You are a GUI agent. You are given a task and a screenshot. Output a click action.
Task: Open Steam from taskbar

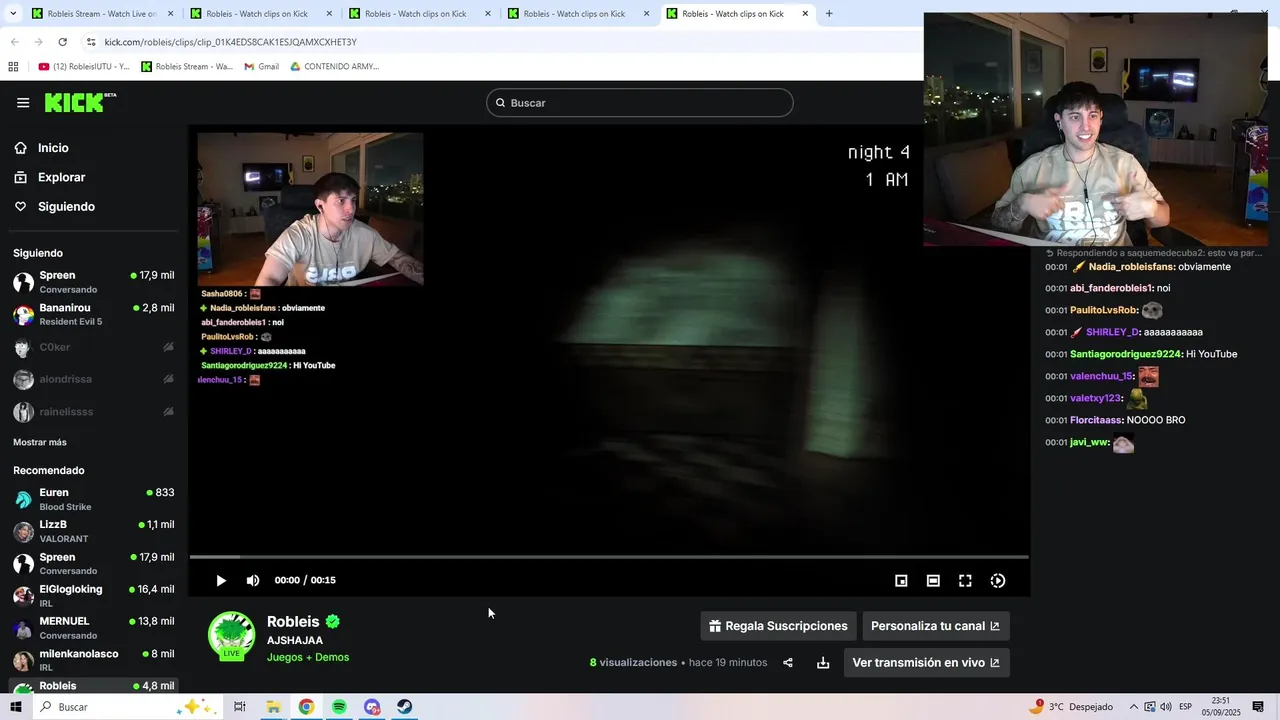tap(404, 707)
